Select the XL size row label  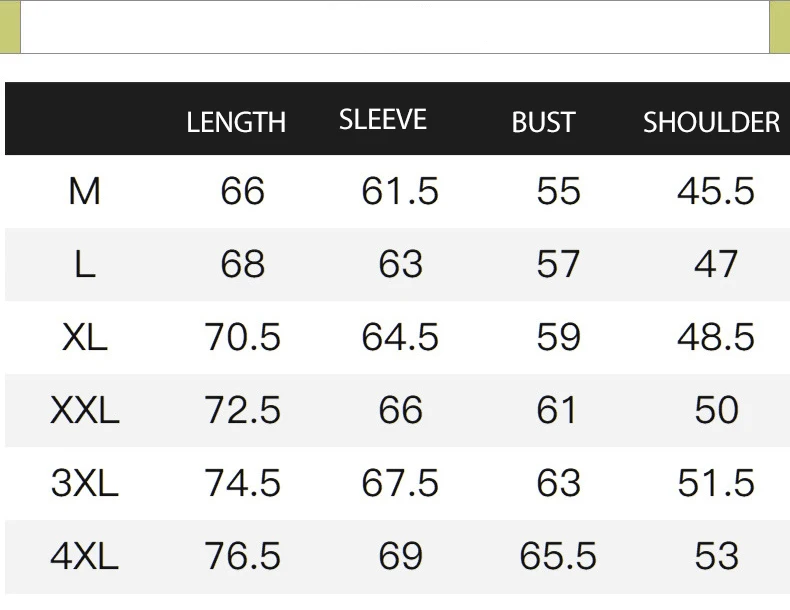[x=85, y=337]
